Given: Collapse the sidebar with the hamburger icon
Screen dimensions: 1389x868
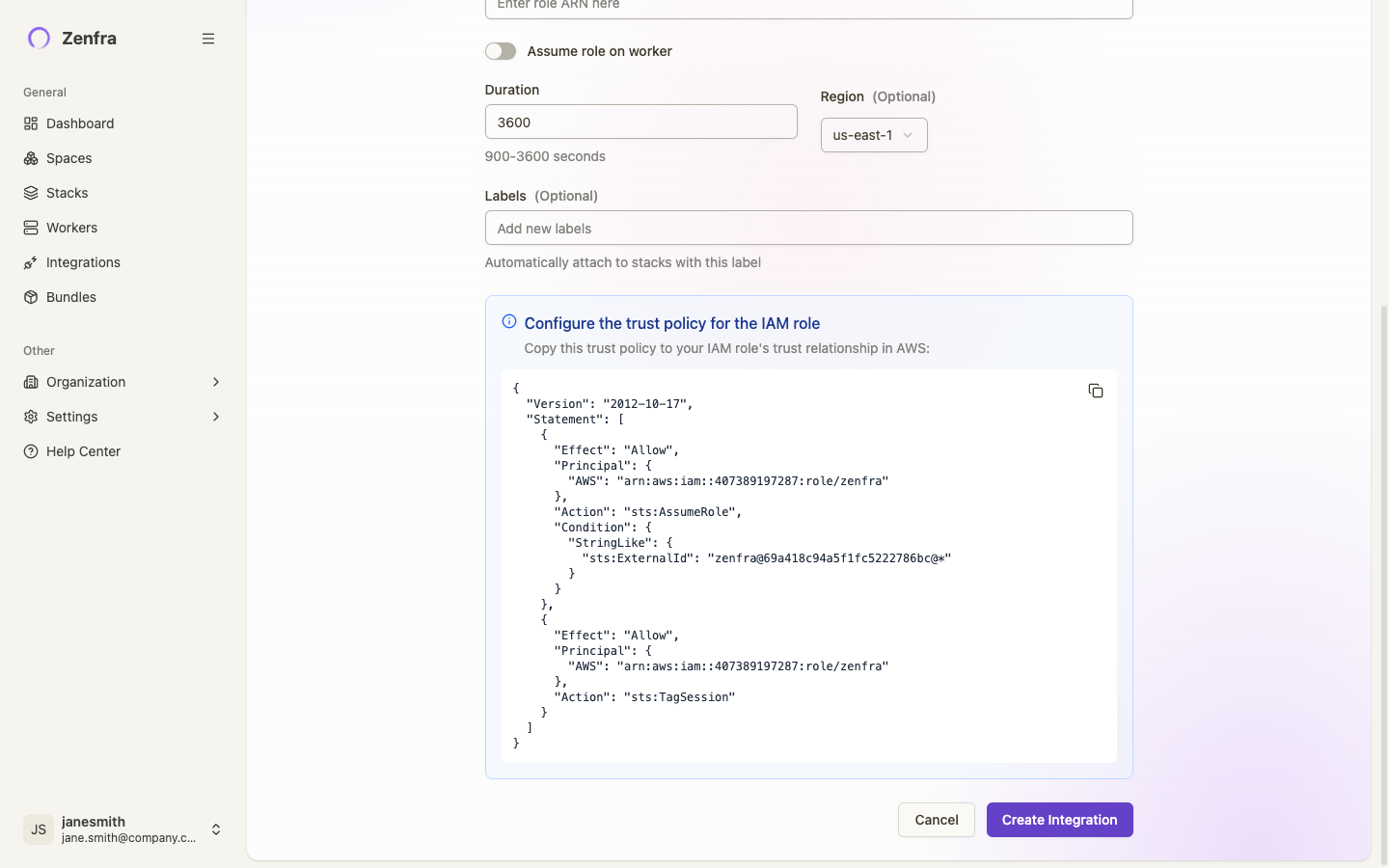Looking at the screenshot, I should click(208, 39).
